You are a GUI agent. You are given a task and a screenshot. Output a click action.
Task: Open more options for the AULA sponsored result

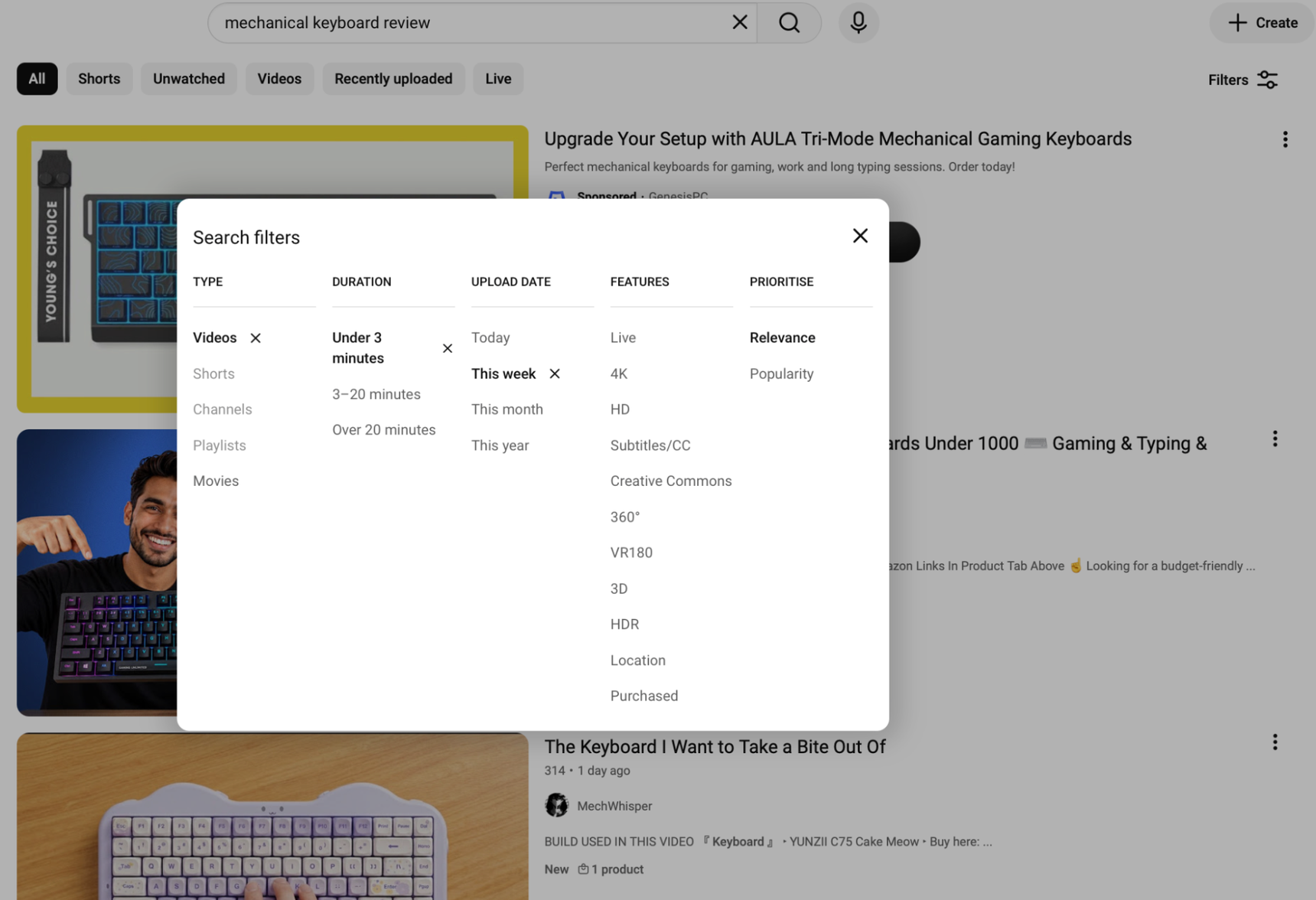point(1285,139)
